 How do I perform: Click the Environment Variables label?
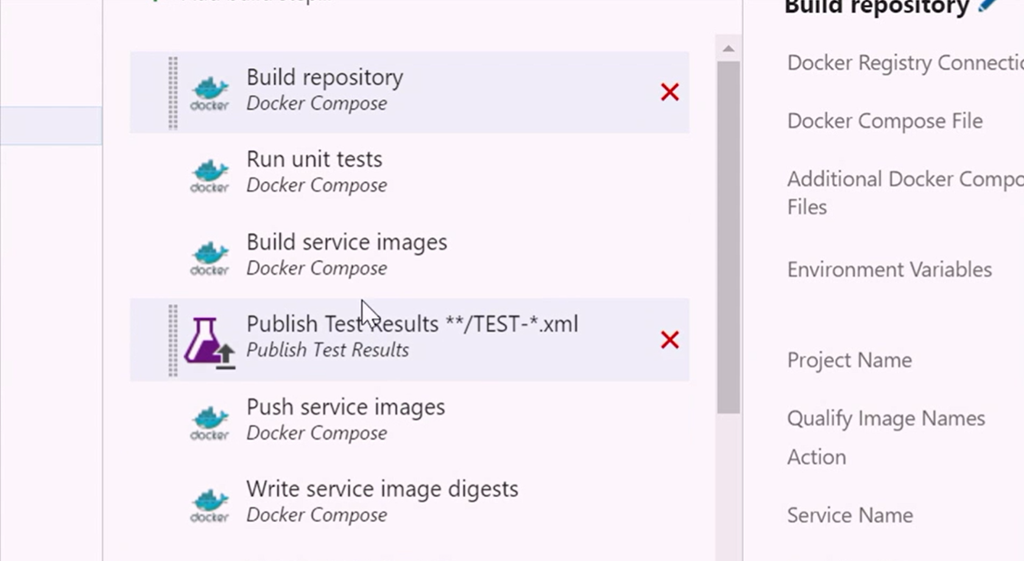[x=889, y=270]
